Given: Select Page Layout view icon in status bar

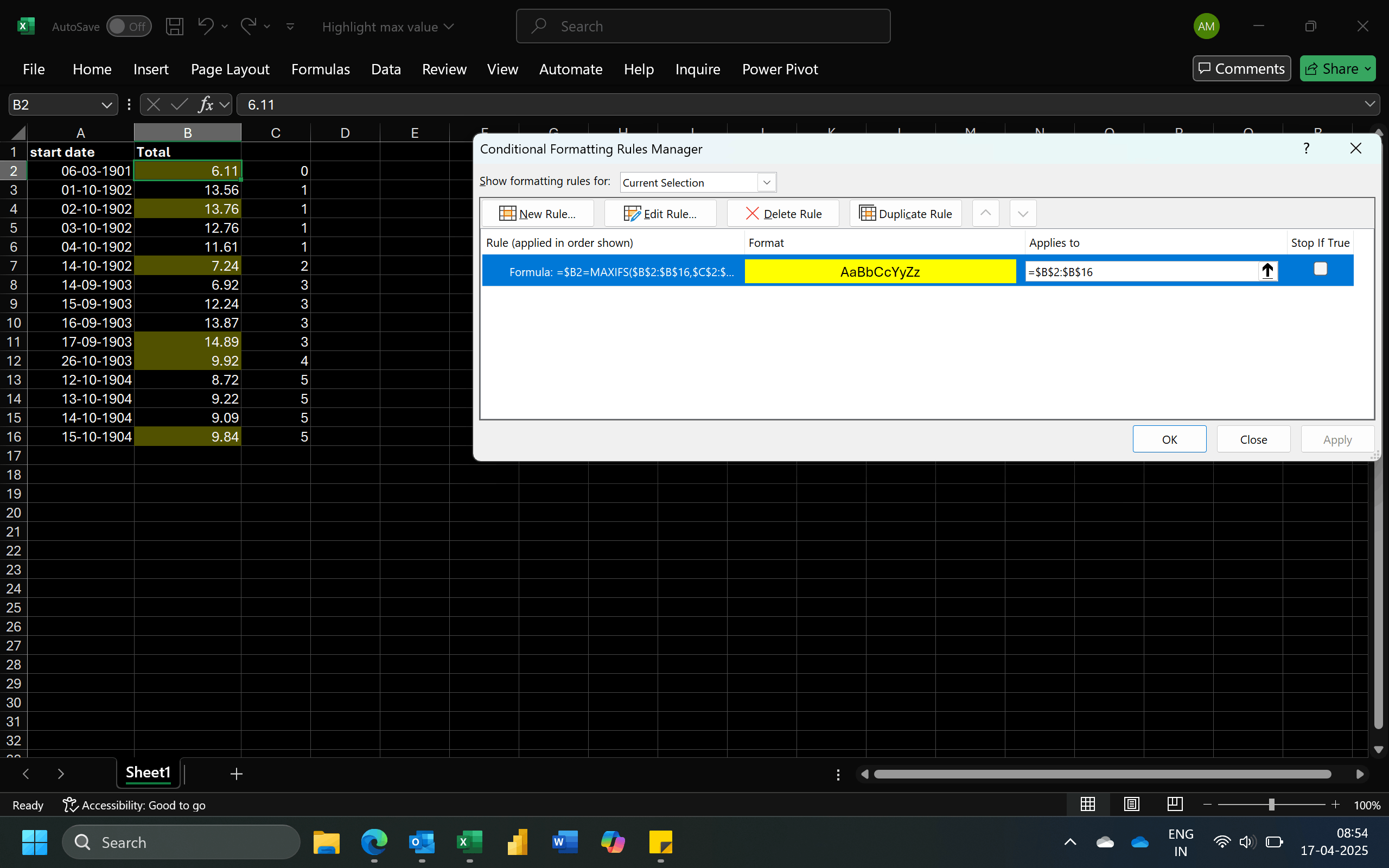Looking at the screenshot, I should 1131,805.
